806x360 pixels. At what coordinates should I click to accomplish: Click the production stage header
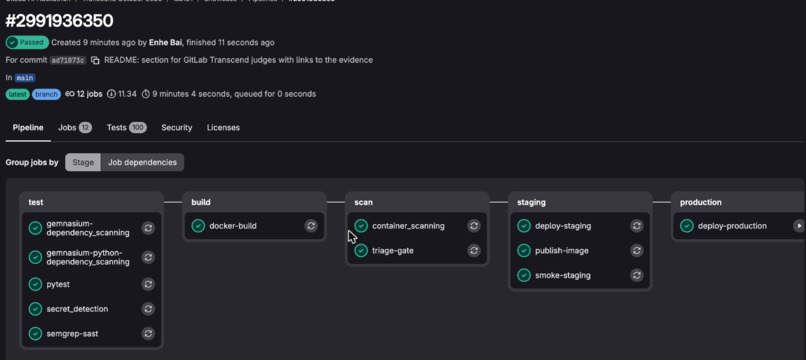[x=701, y=202]
